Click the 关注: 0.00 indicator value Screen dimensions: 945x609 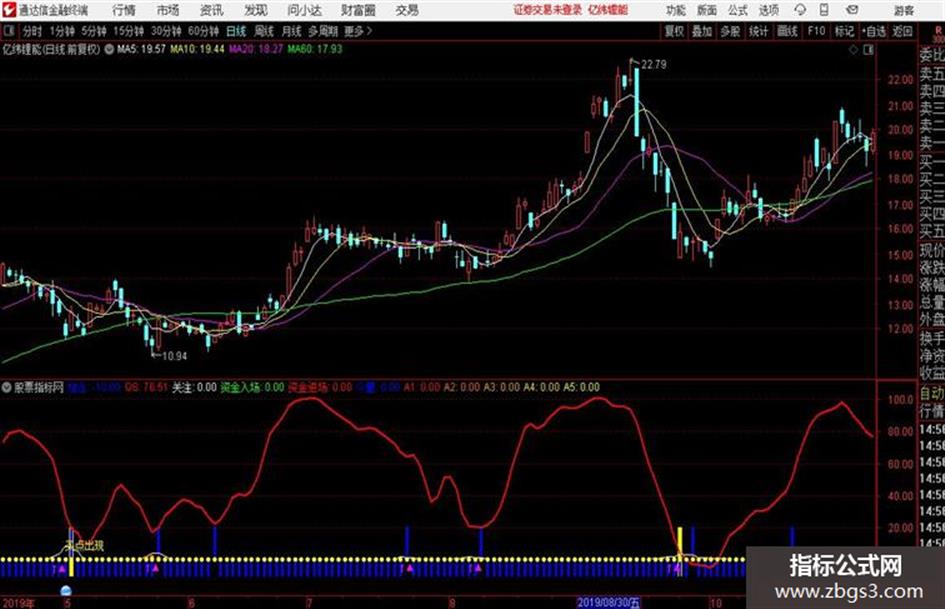point(194,388)
